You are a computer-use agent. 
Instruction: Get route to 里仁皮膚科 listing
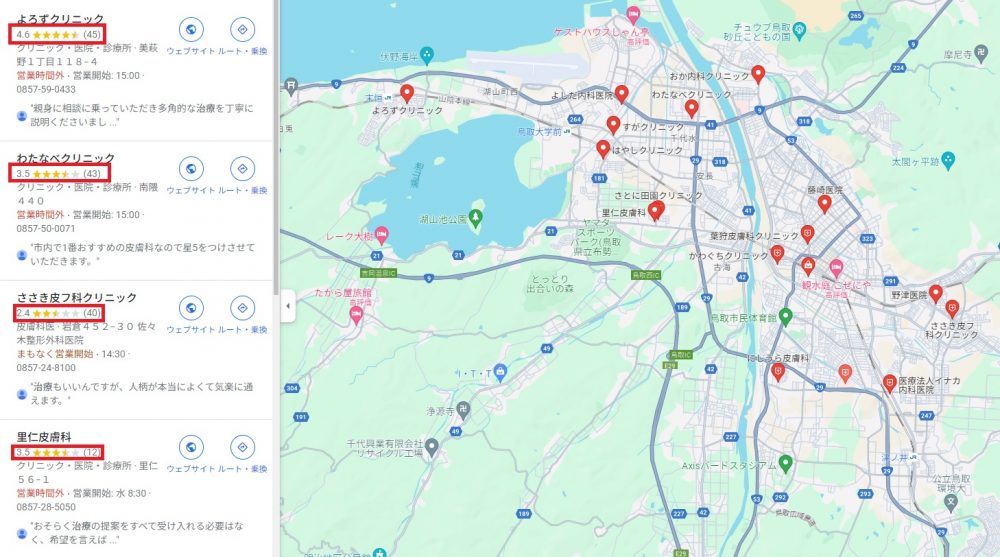pyautogui.click(x=242, y=447)
